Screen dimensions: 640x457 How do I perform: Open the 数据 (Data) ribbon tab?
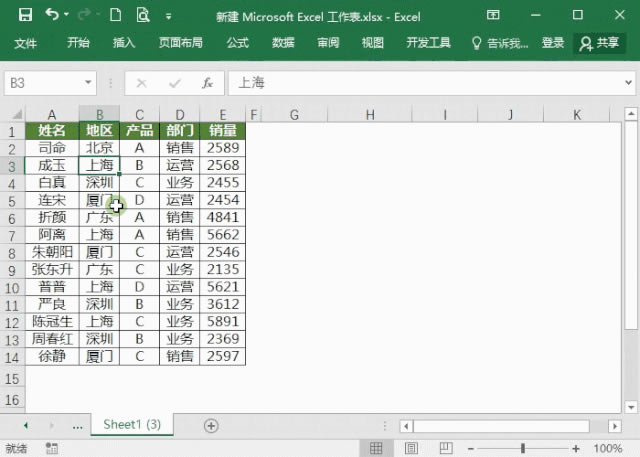(x=283, y=43)
